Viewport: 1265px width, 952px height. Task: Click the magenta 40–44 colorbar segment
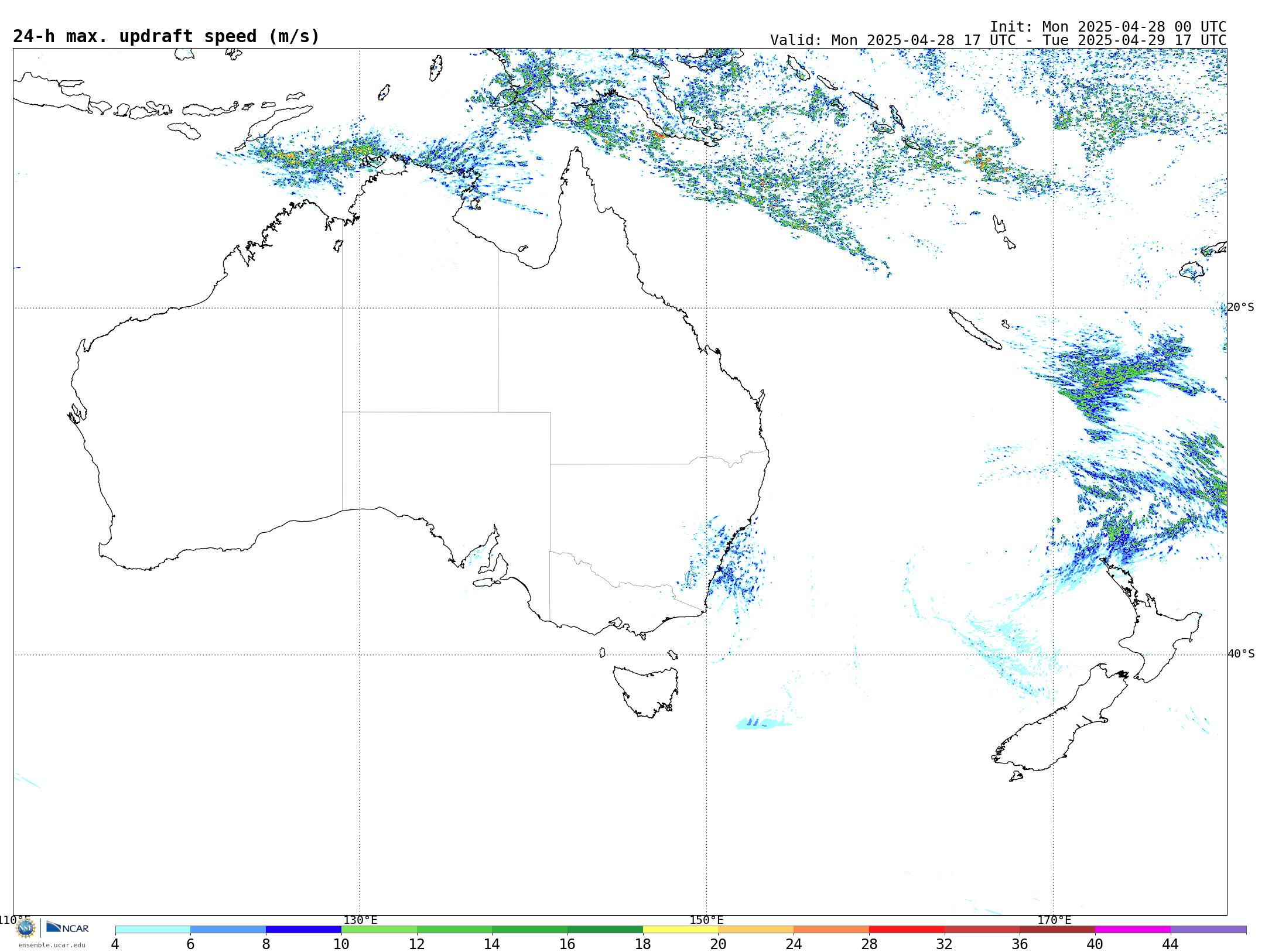[x=1133, y=930]
